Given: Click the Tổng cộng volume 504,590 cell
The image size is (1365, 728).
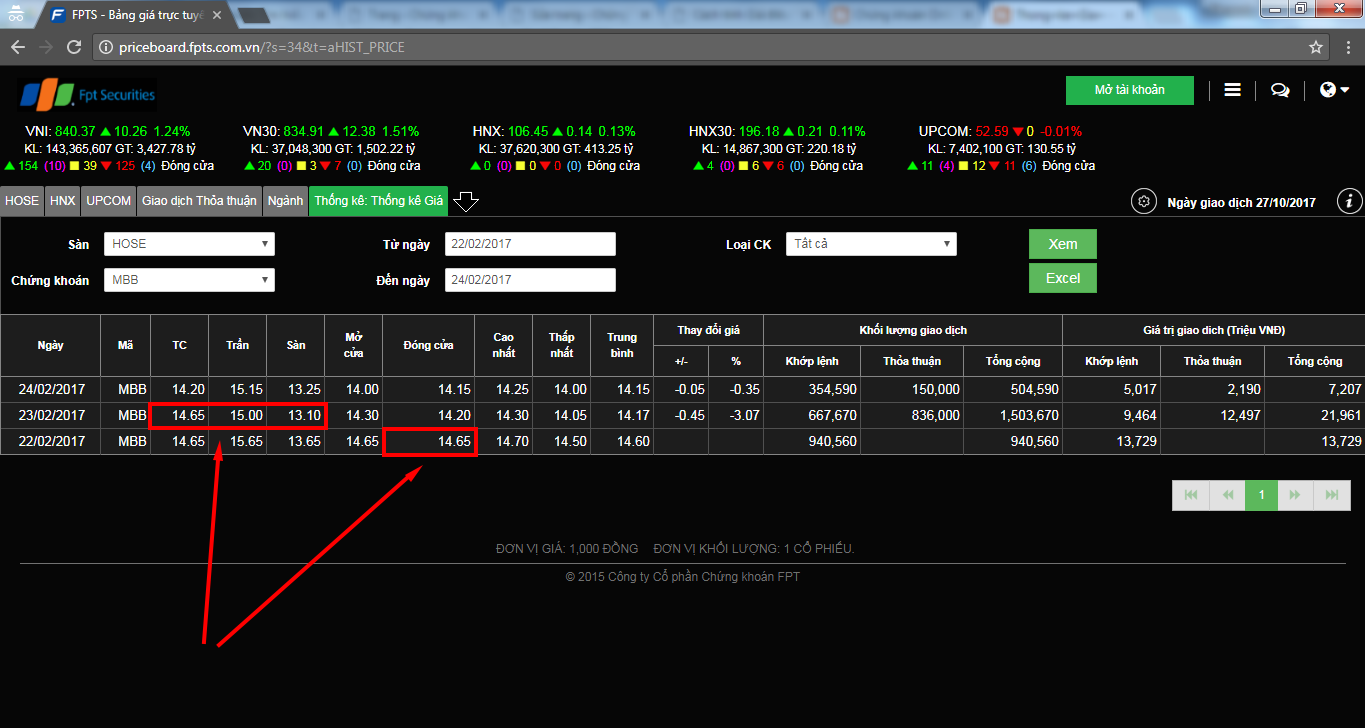Looking at the screenshot, I should [x=1014, y=389].
